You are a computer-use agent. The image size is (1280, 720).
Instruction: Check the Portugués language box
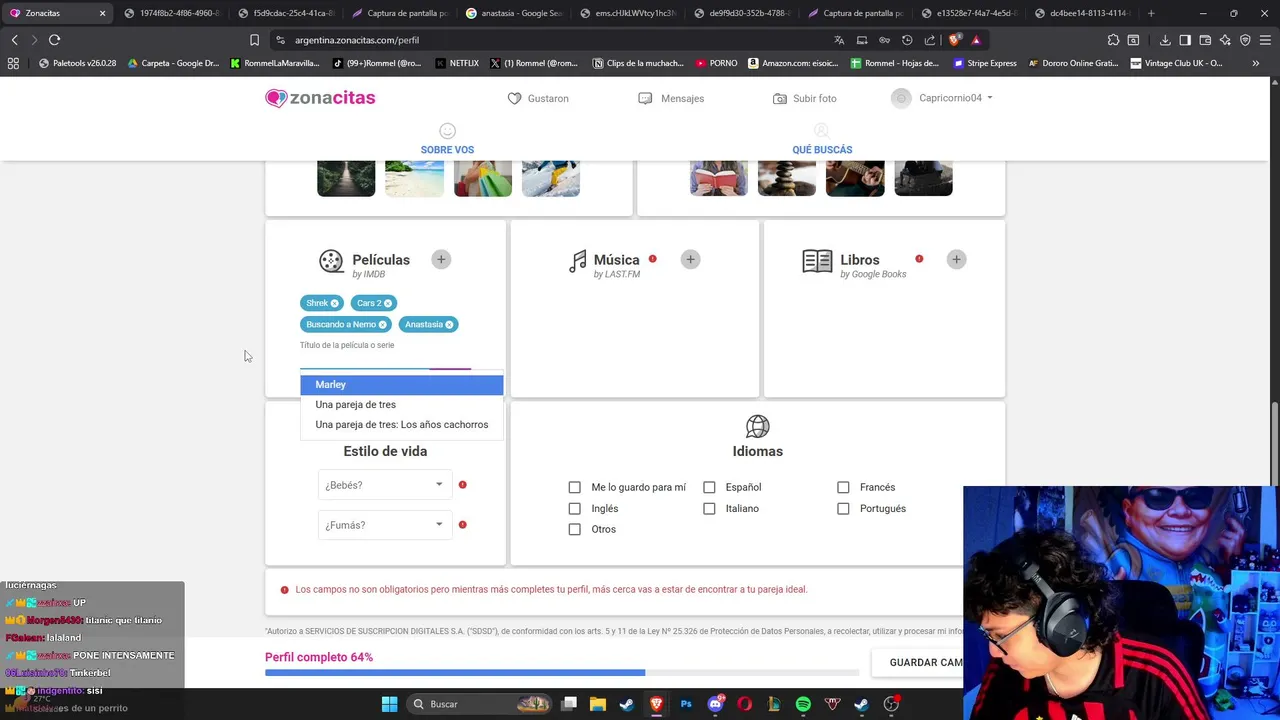(x=843, y=508)
